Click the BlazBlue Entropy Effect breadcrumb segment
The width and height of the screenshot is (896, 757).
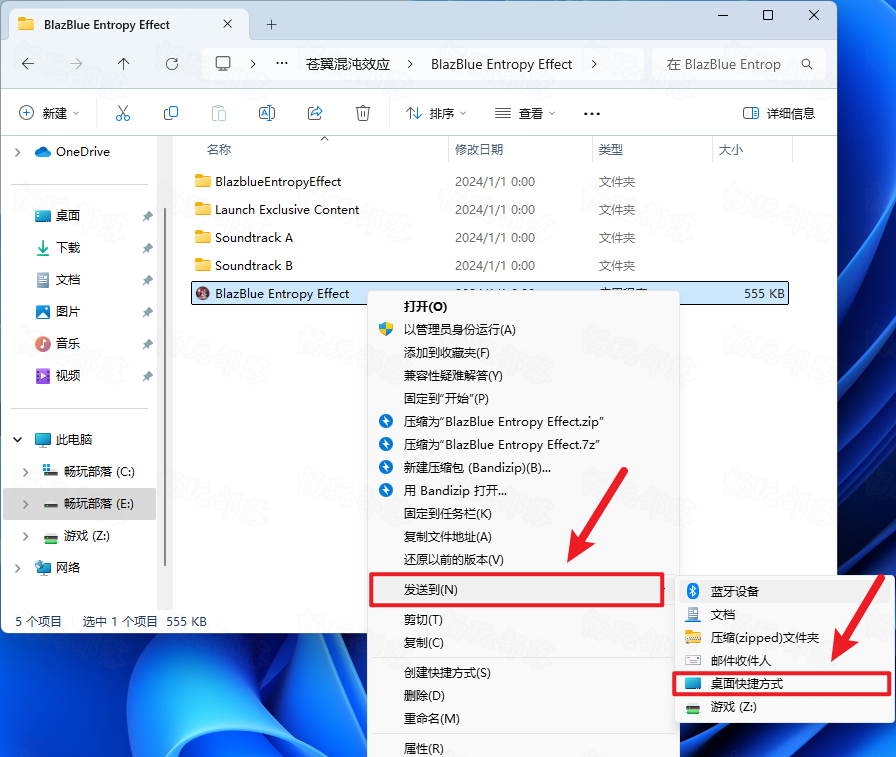click(501, 64)
